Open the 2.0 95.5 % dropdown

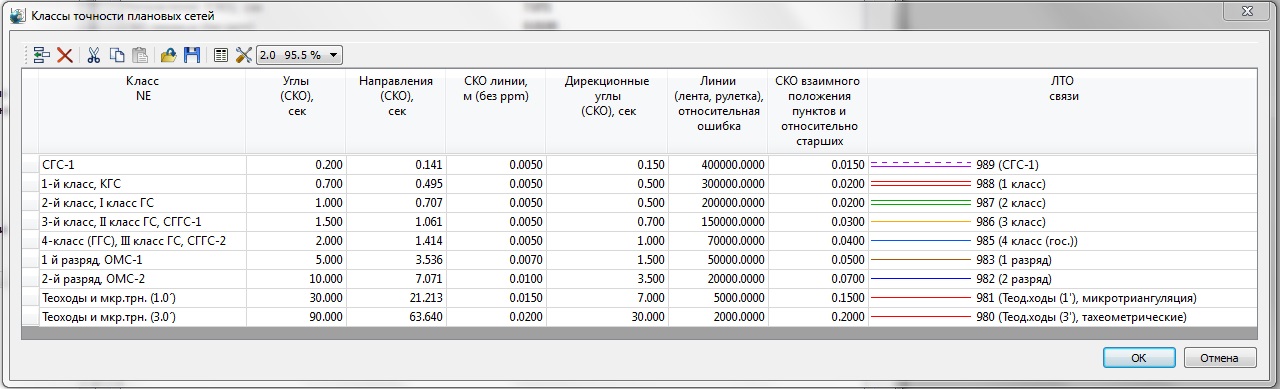pos(300,55)
